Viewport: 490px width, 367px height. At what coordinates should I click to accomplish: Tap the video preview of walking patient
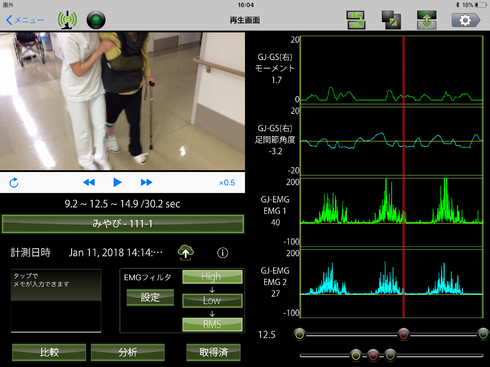click(122, 101)
